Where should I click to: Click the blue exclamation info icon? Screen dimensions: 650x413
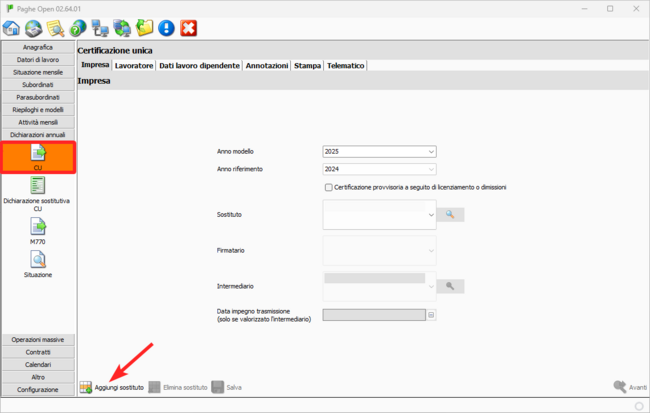click(x=166, y=28)
